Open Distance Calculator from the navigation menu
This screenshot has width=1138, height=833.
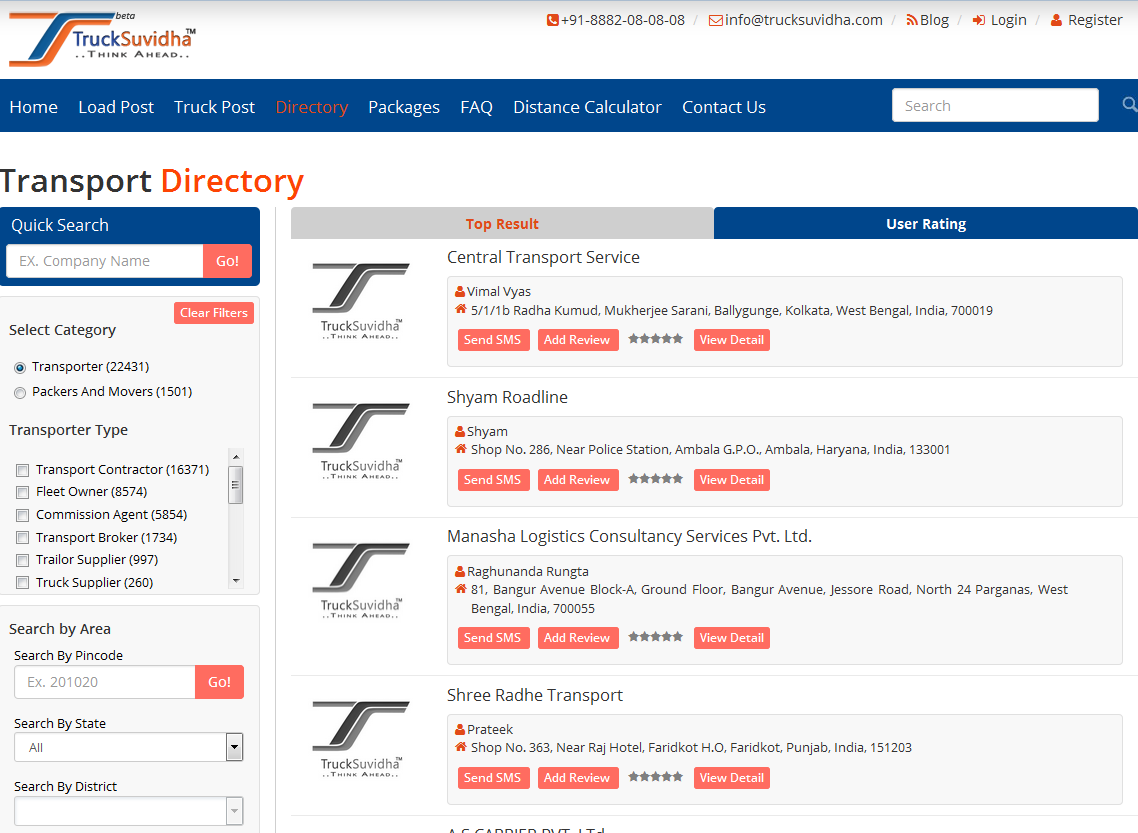[587, 107]
